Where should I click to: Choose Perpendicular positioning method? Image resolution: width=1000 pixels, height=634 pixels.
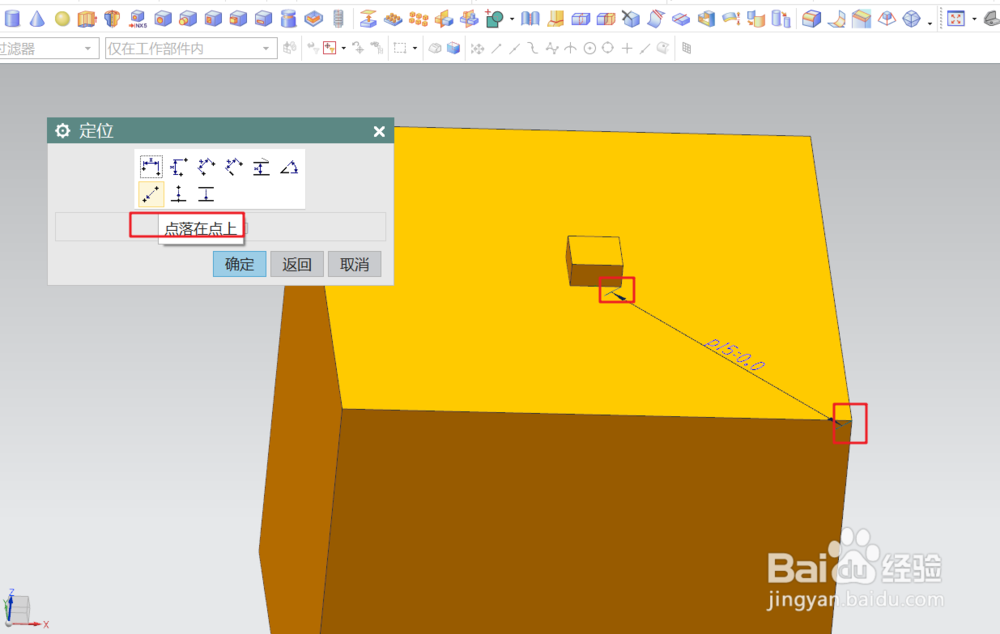coord(233,167)
